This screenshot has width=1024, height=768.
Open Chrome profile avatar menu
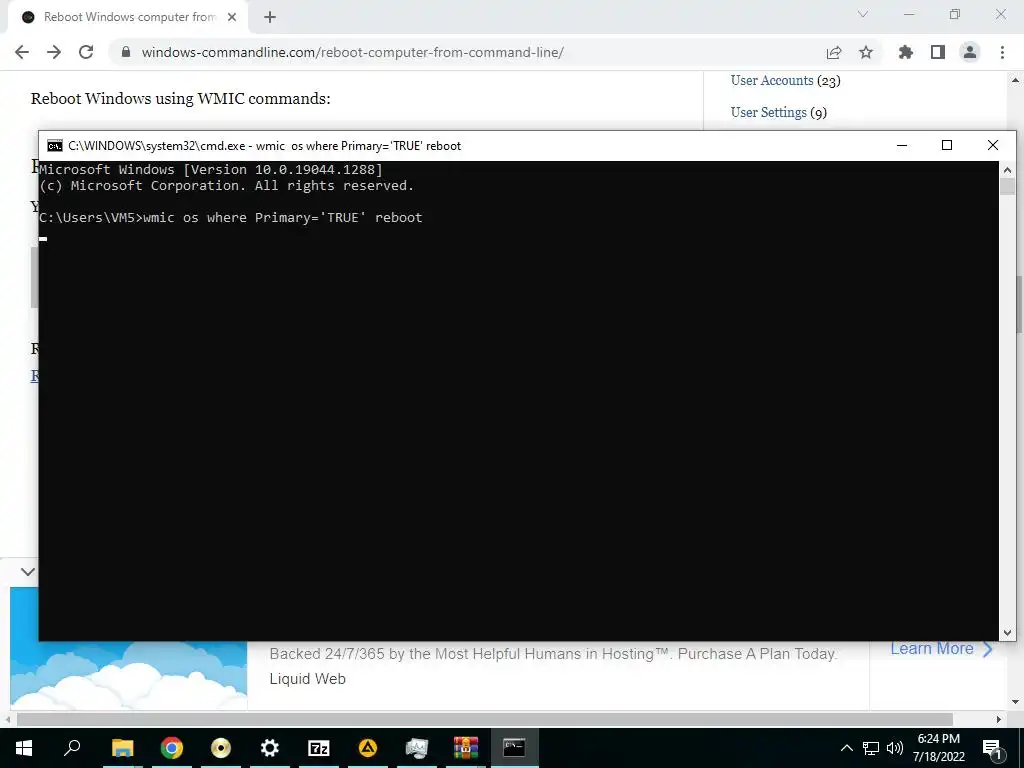(970, 52)
